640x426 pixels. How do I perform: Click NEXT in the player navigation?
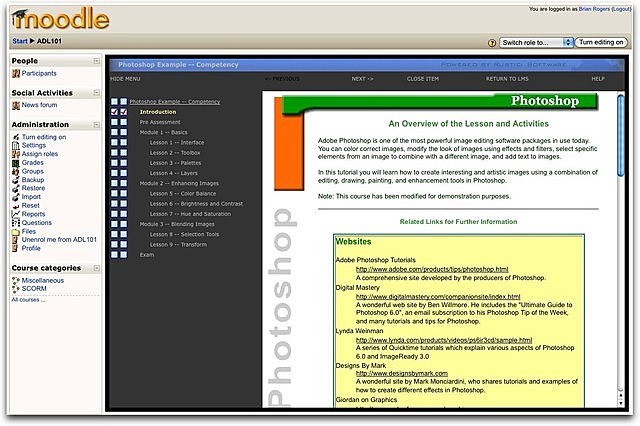tap(362, 79)
